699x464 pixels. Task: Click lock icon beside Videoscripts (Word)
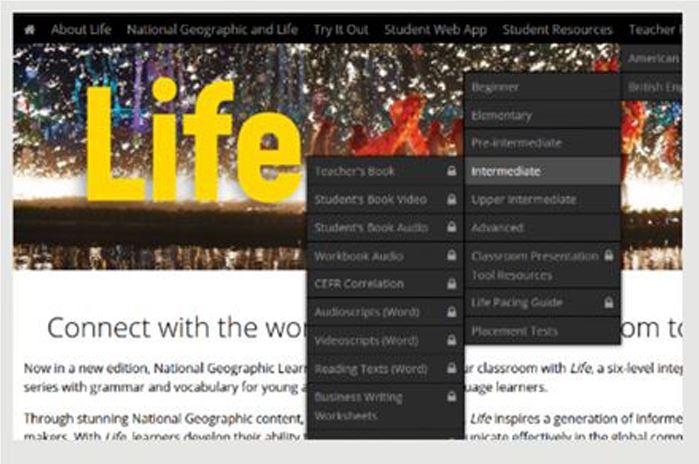[x=452, y=340]
